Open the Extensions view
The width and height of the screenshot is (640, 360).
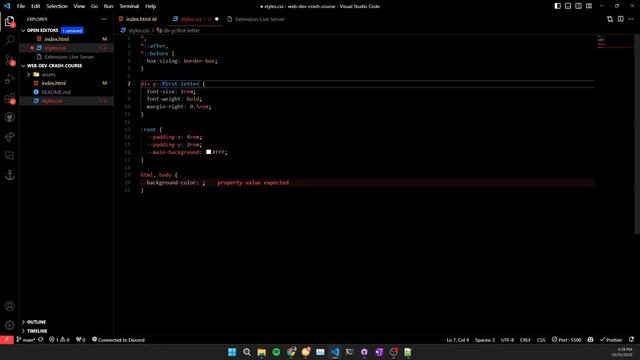(x=9, y=98)
